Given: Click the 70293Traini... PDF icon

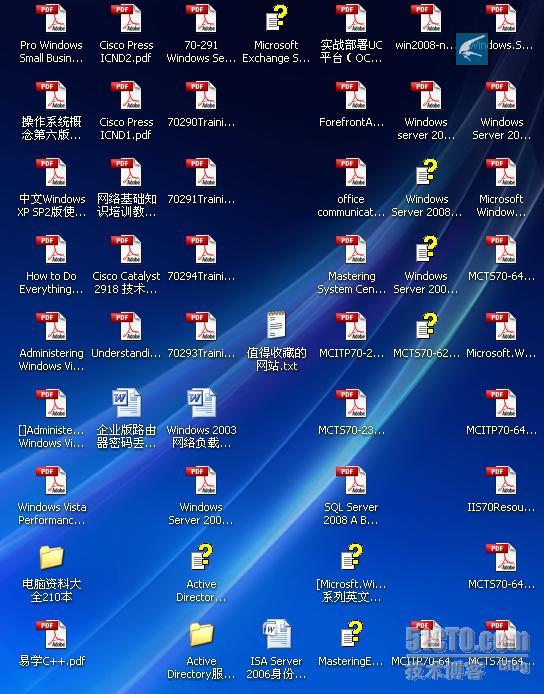Looking at the screenshot, I should 201,327.
